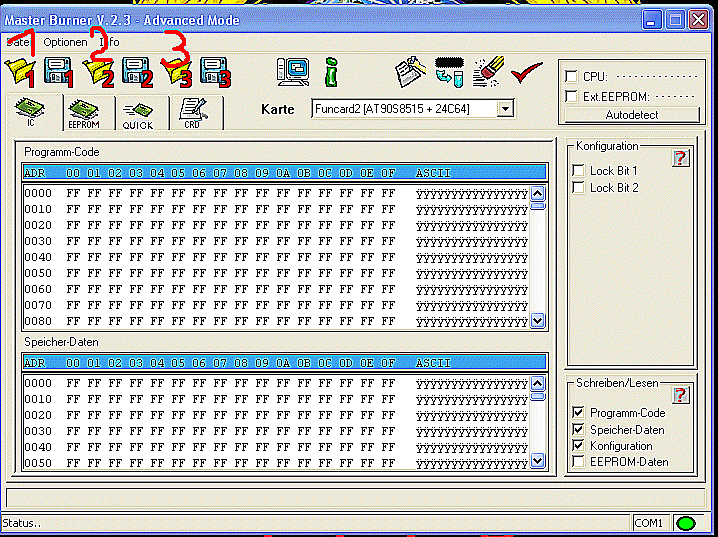Enable the EEPROM-Daten checkbox

(578, 462)
